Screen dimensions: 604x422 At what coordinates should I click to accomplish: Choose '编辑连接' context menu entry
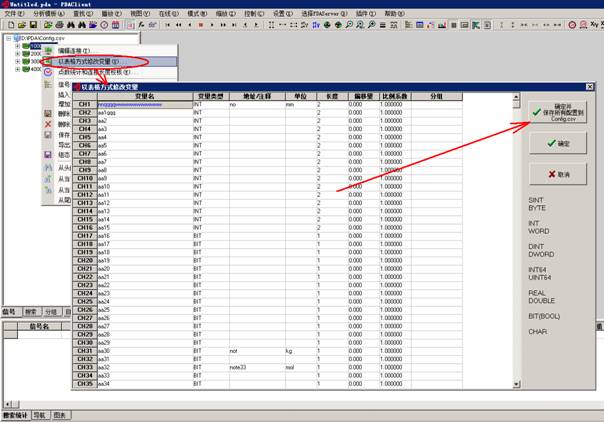click(x=74, y=49)
